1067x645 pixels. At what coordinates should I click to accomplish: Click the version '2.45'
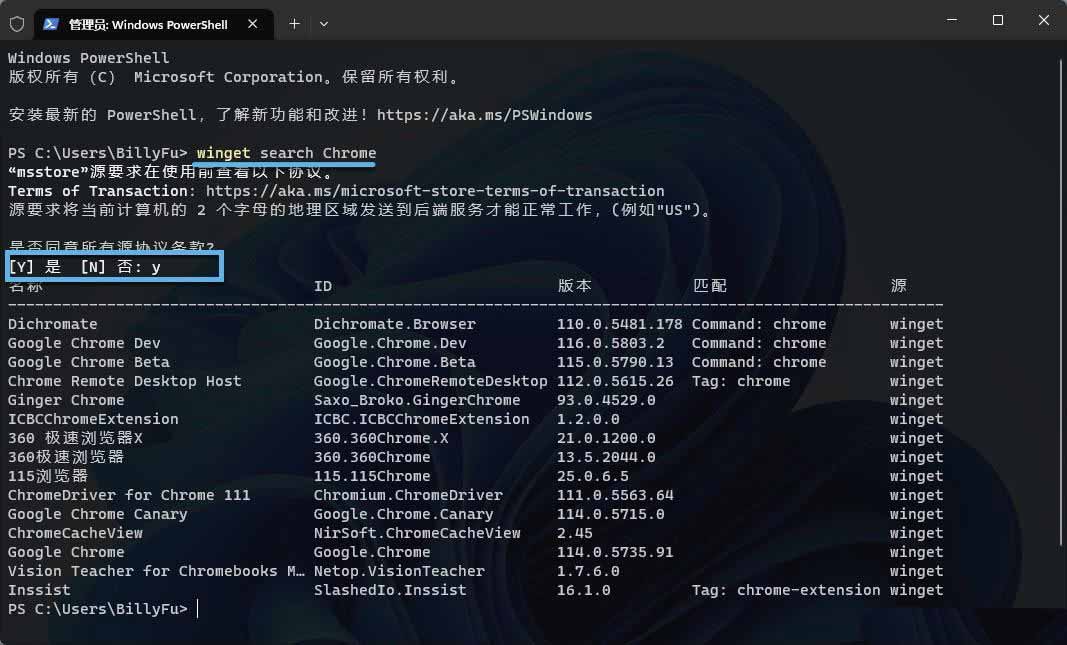pyautogui.click(x=575, y=533)
